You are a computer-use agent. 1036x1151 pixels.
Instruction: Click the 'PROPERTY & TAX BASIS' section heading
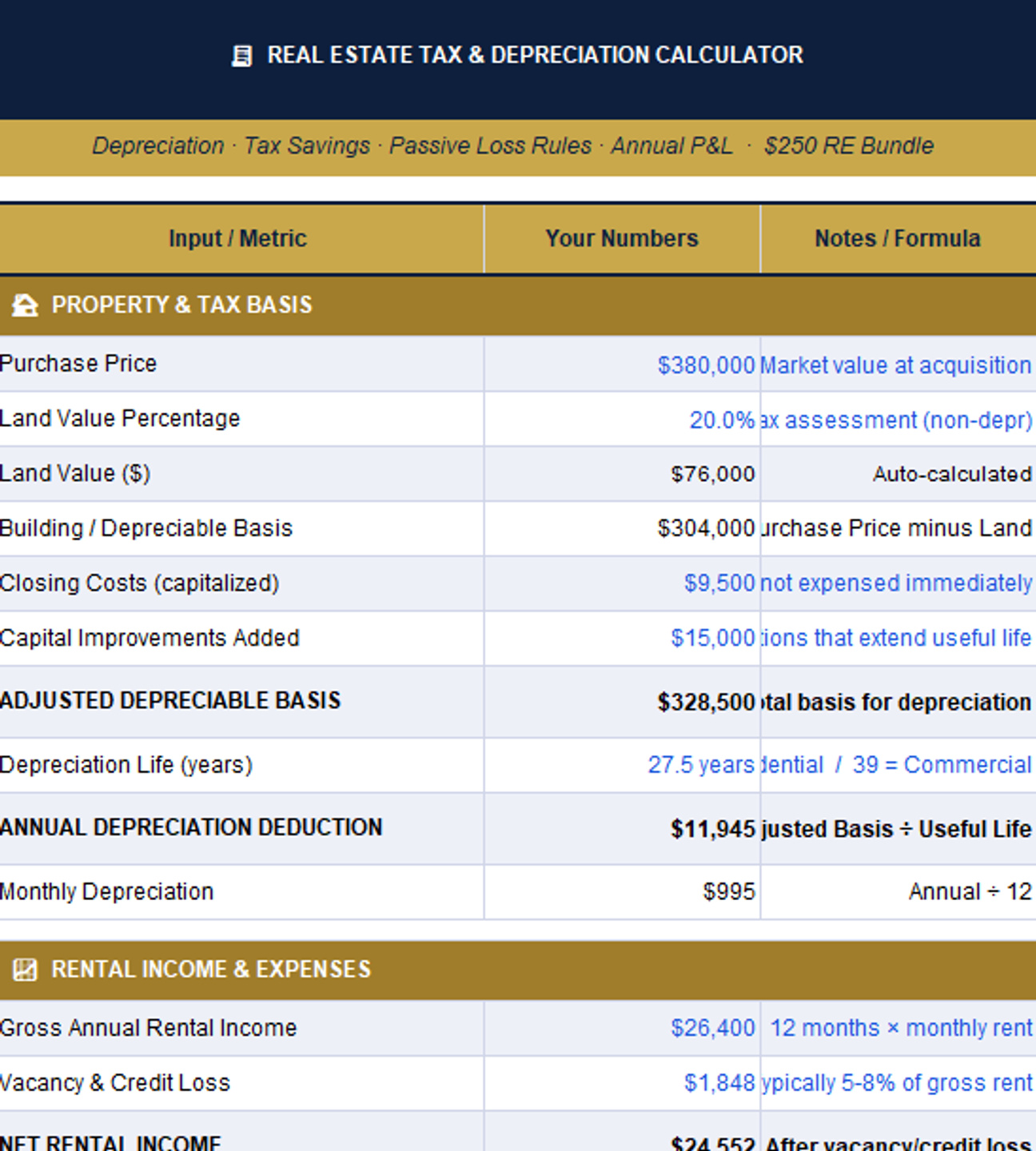click(x=182, y=305)
